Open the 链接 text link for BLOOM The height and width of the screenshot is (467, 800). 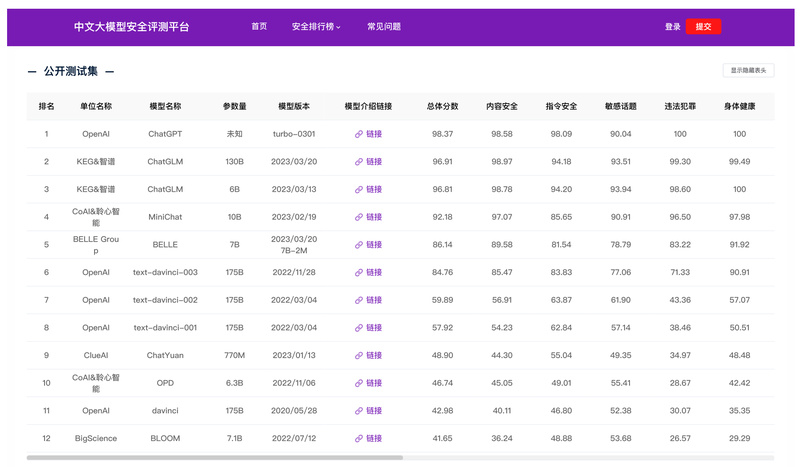click(x=374, y=438)
